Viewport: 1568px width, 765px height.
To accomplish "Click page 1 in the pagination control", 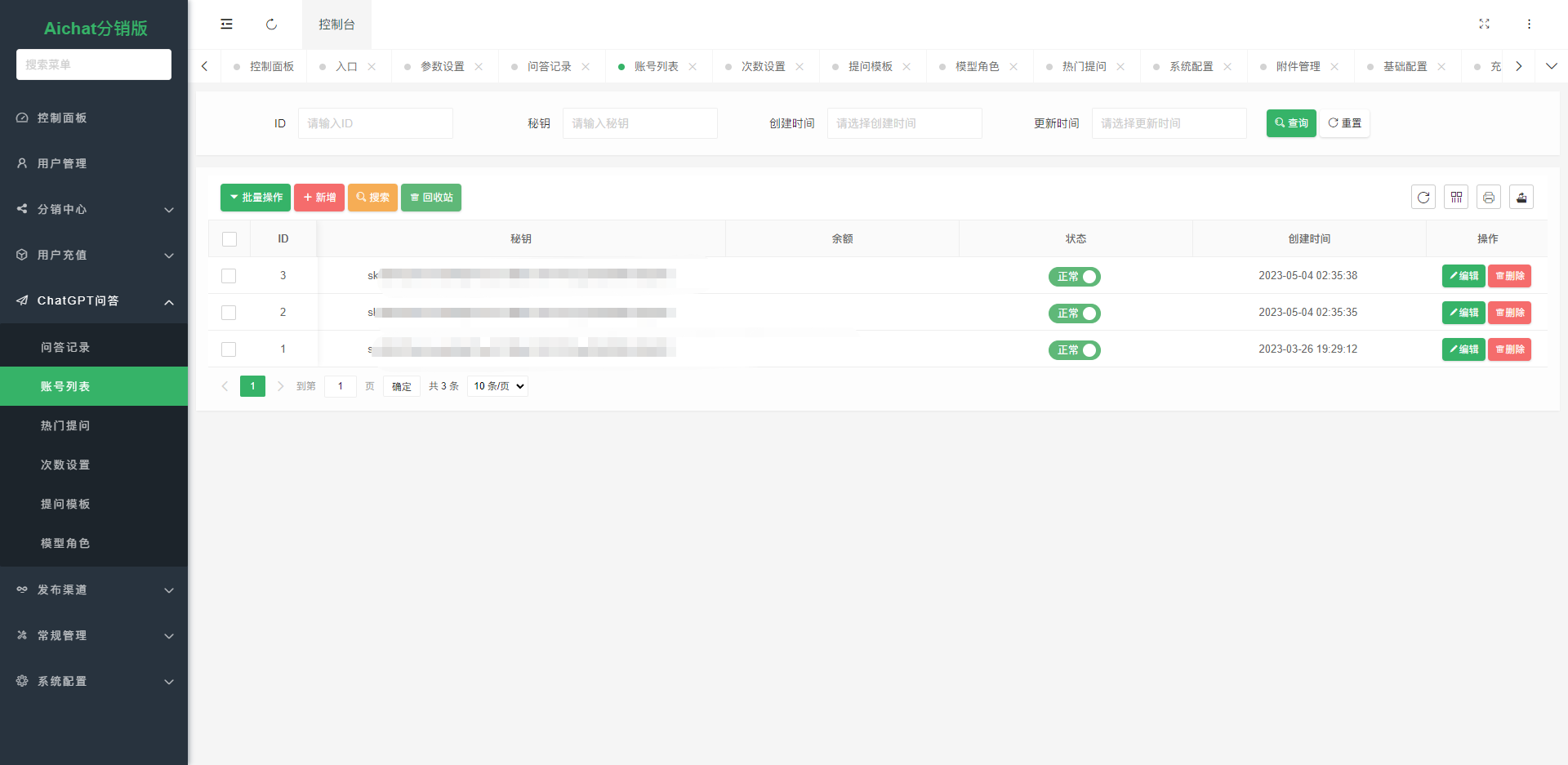I will pos(252,385).
